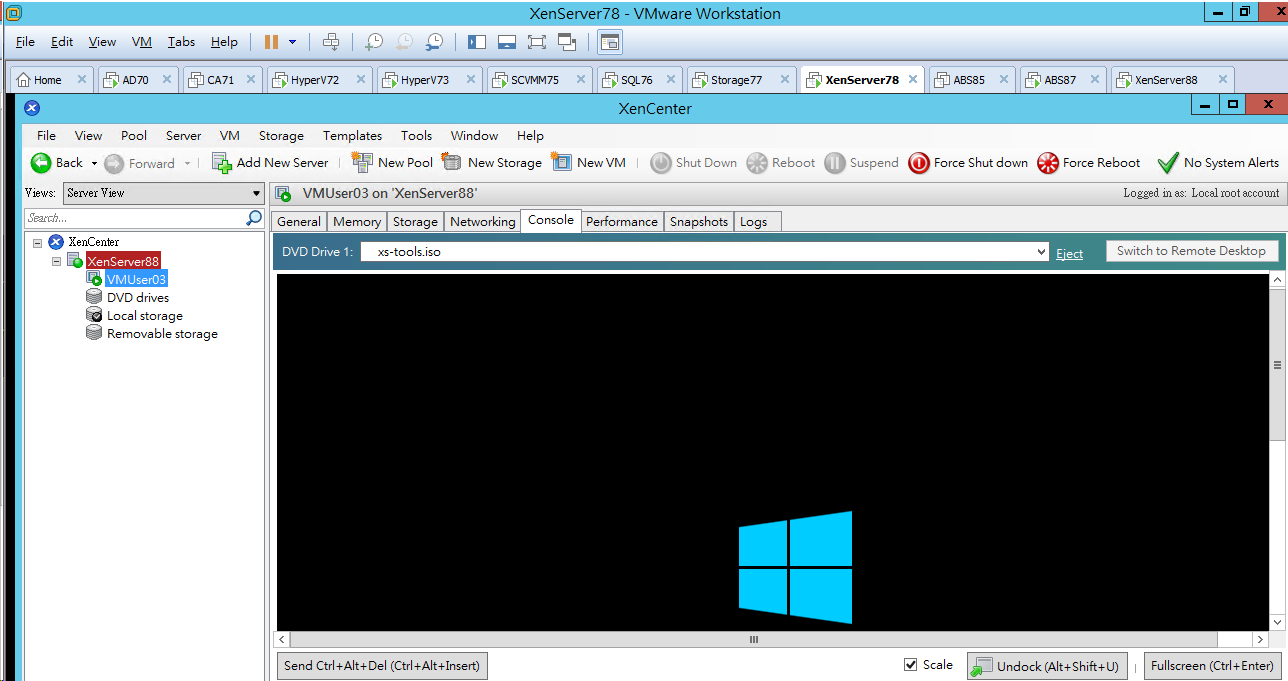
Task: Collapse the XenCenter root tree node
Action: click(38, 242)
